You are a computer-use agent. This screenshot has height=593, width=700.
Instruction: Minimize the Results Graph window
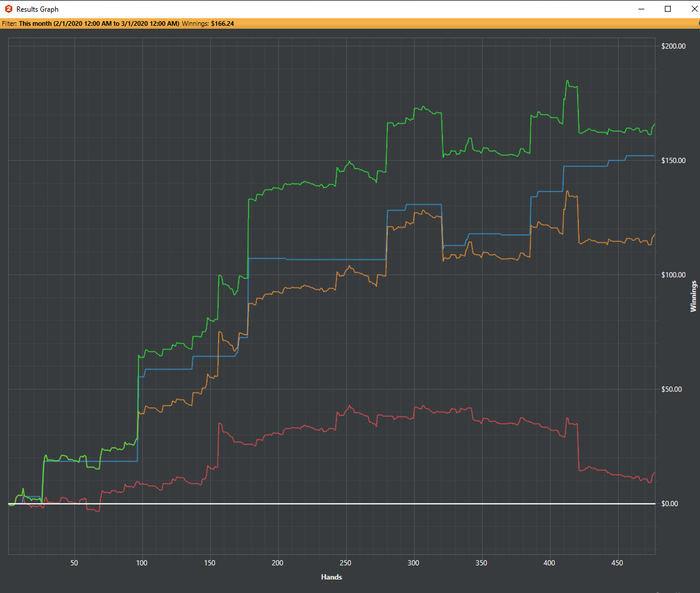pyautogui.click(x=641, y=9)
